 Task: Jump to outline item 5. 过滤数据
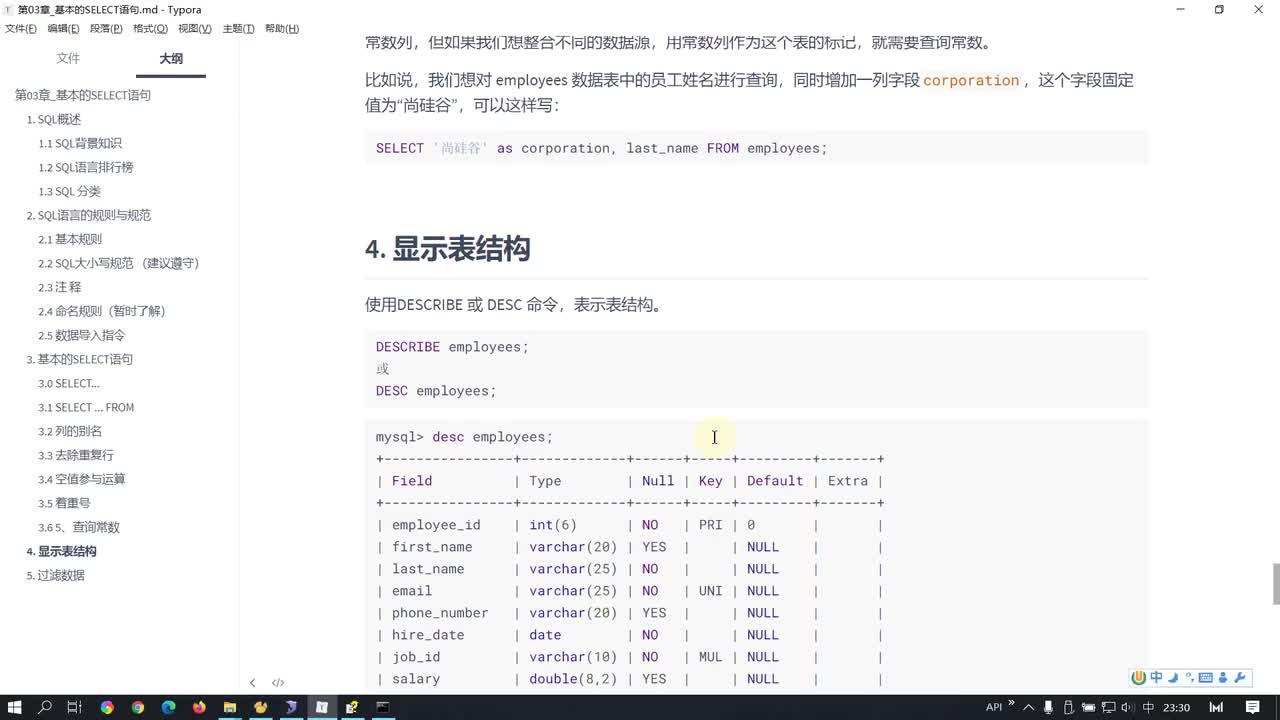[56, 575]
